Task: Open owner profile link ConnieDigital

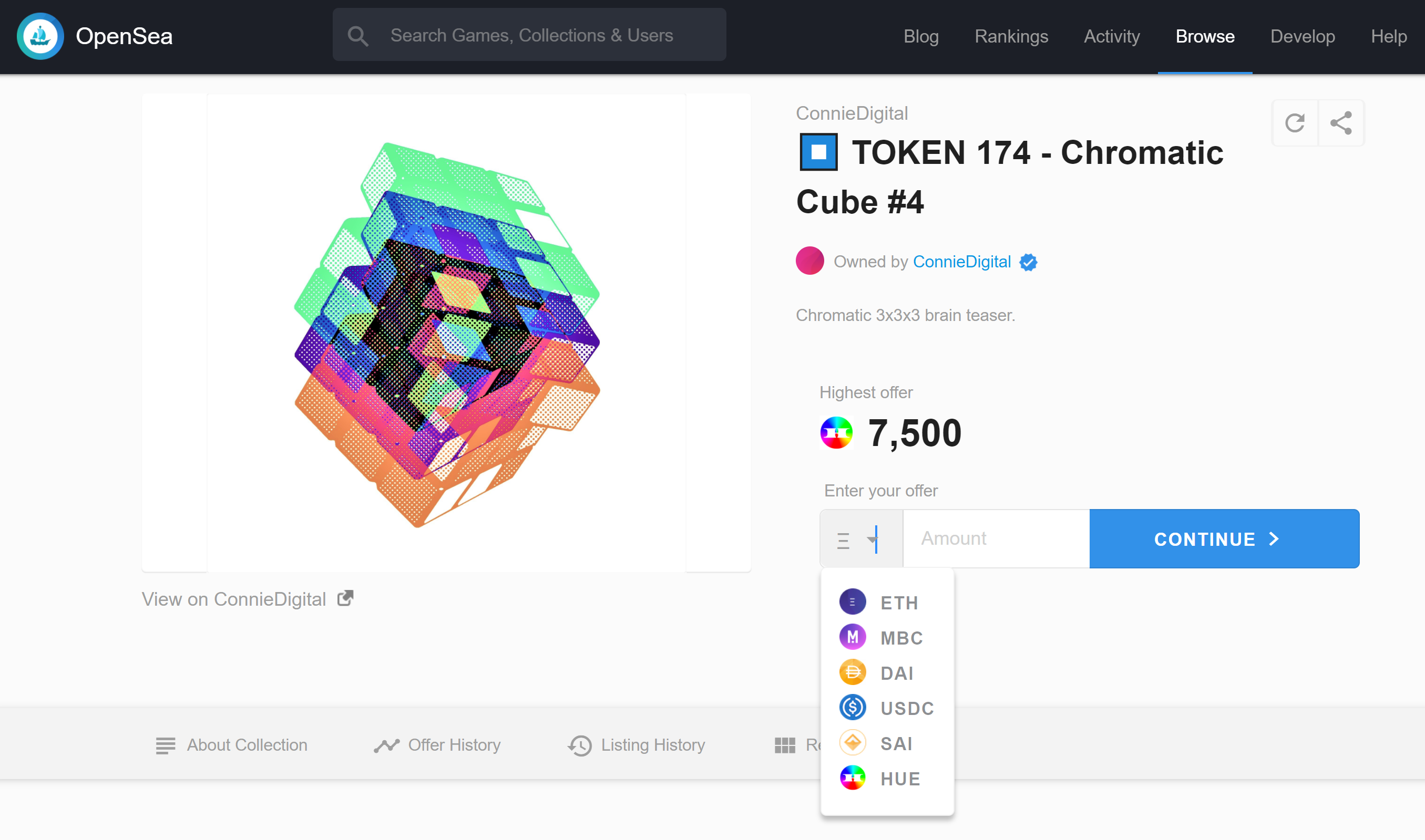Action: point(961,262)
